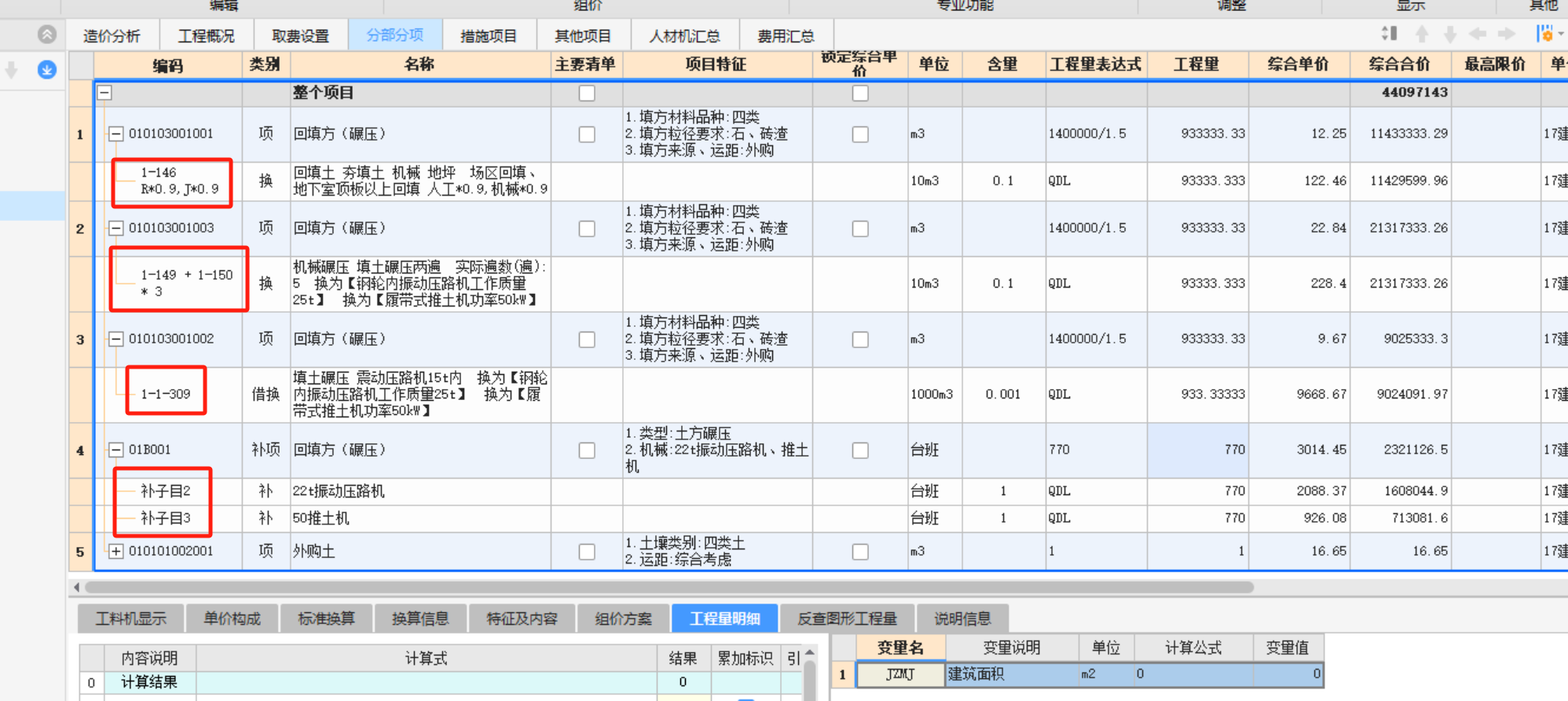
Task: Click the 50推土机 name cell
Action: tap(420, 519)
